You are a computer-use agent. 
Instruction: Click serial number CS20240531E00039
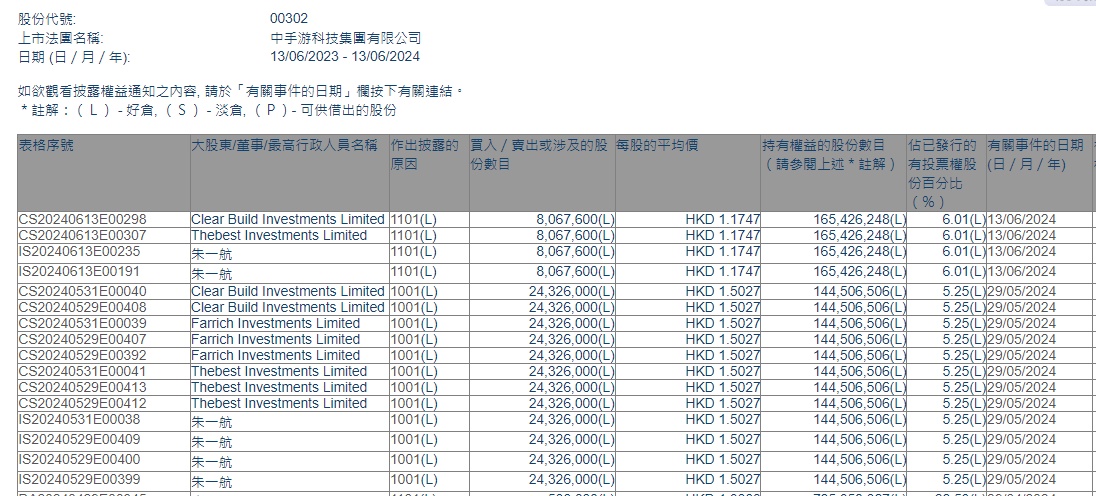82,323
